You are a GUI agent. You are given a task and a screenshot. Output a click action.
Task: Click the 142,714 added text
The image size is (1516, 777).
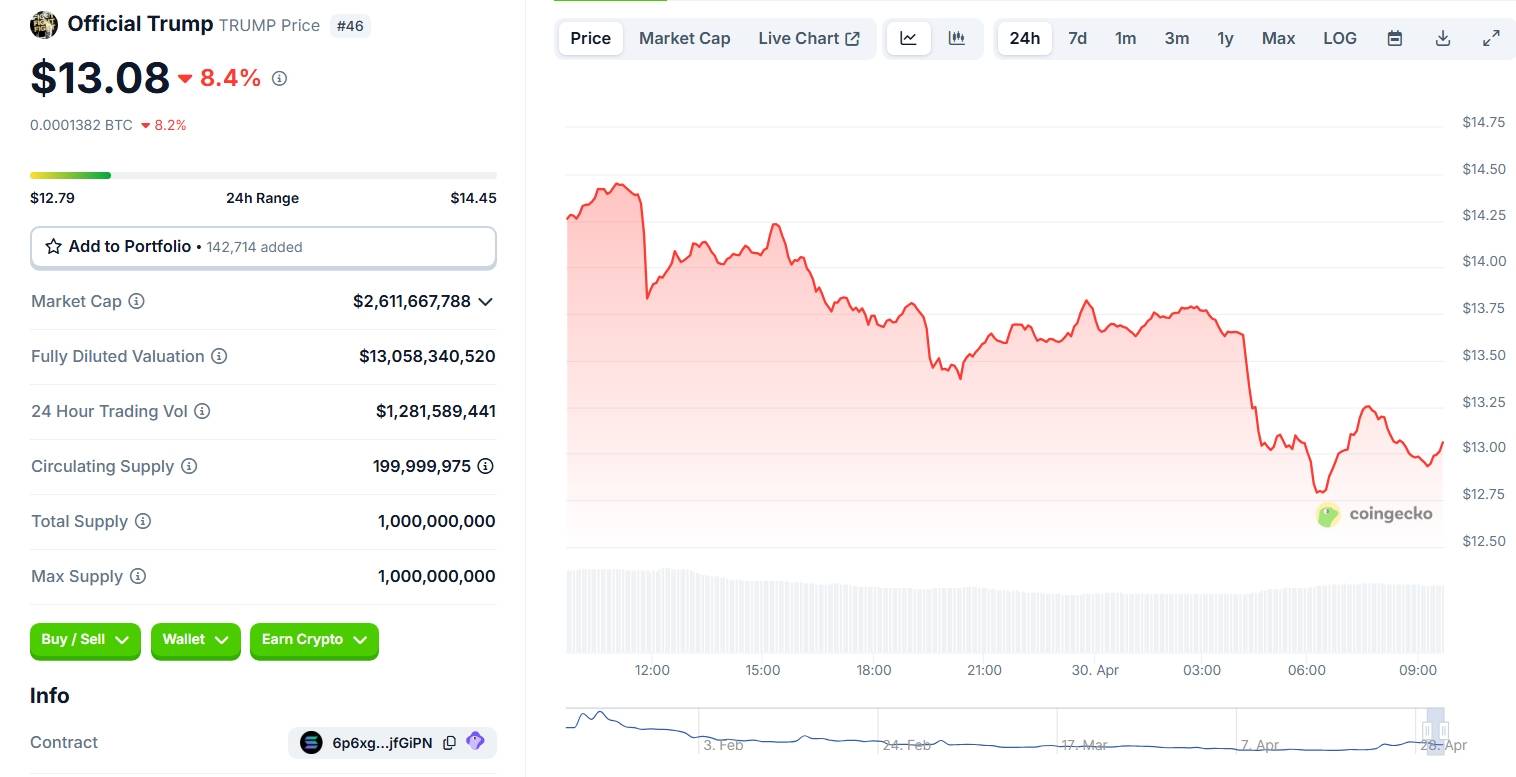click(x=254, y=247)
